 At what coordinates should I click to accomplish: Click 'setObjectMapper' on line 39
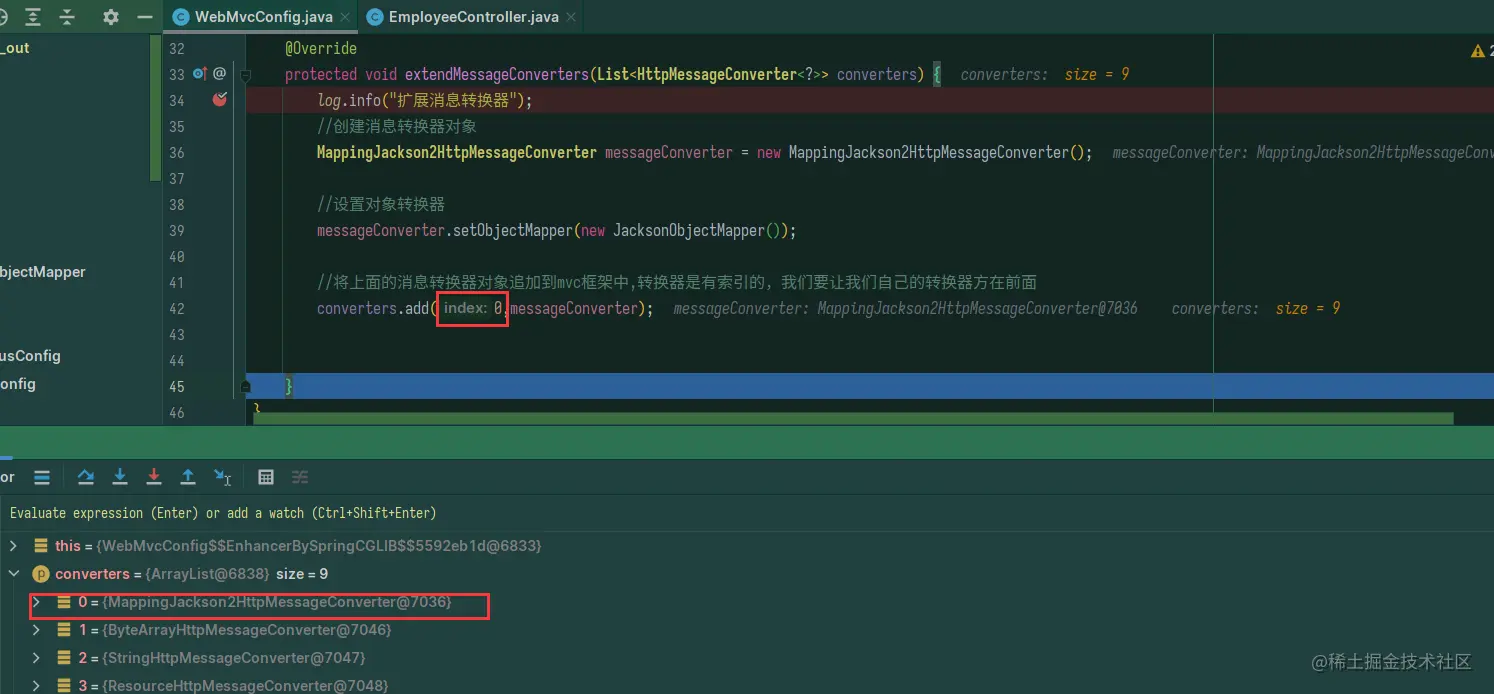513,230
